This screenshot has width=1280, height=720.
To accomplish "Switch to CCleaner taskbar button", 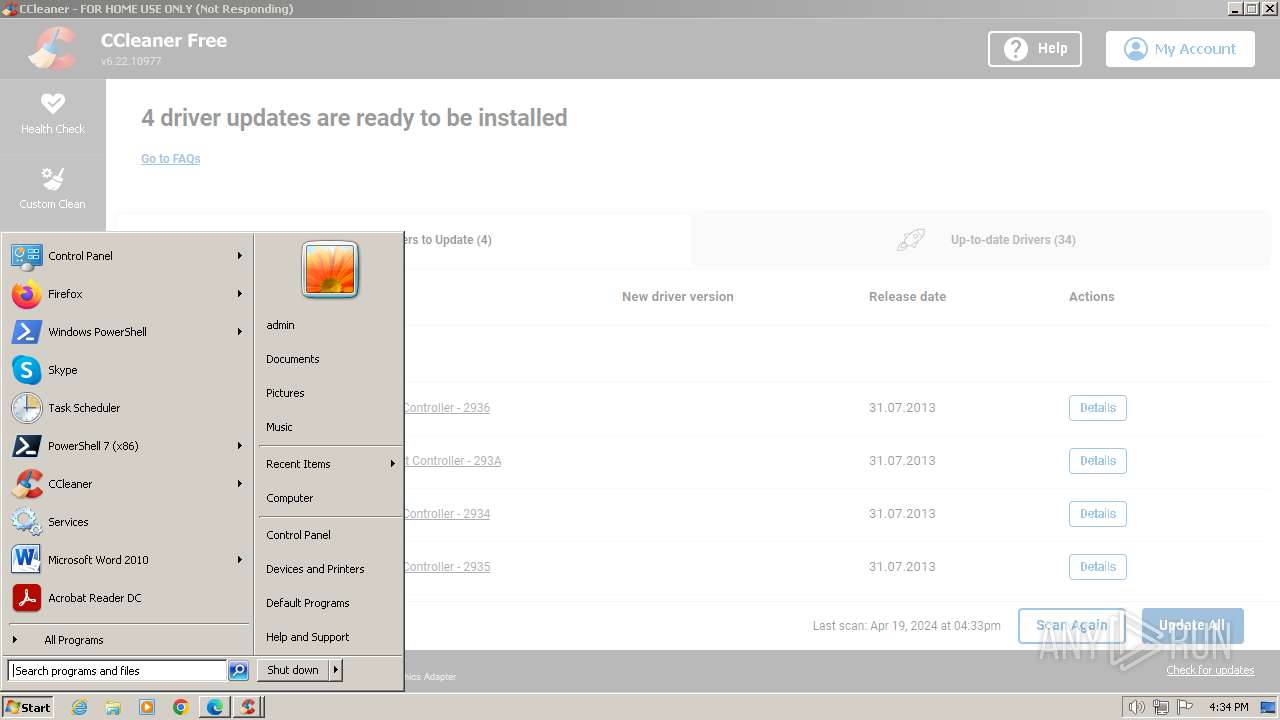I will click(248, 707).
